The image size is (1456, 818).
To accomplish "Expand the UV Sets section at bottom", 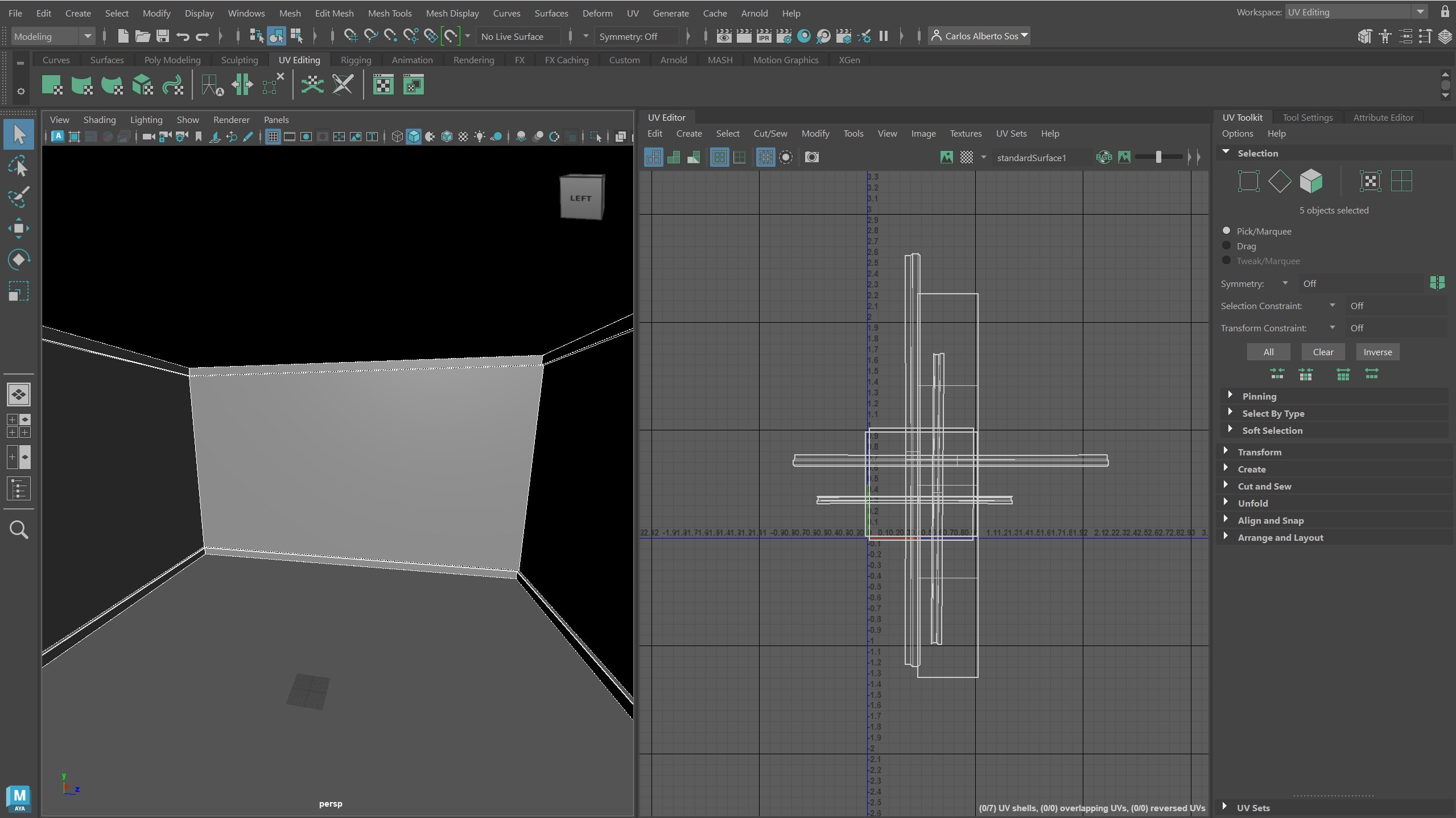I will [x=1333, y=807].
